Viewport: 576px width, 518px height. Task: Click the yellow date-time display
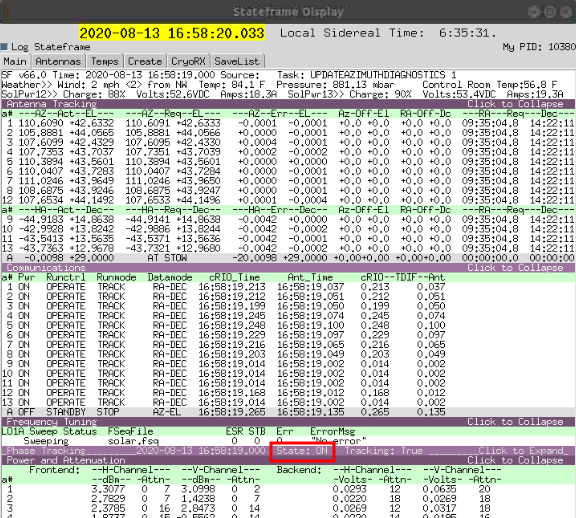[x=172, y=33]
